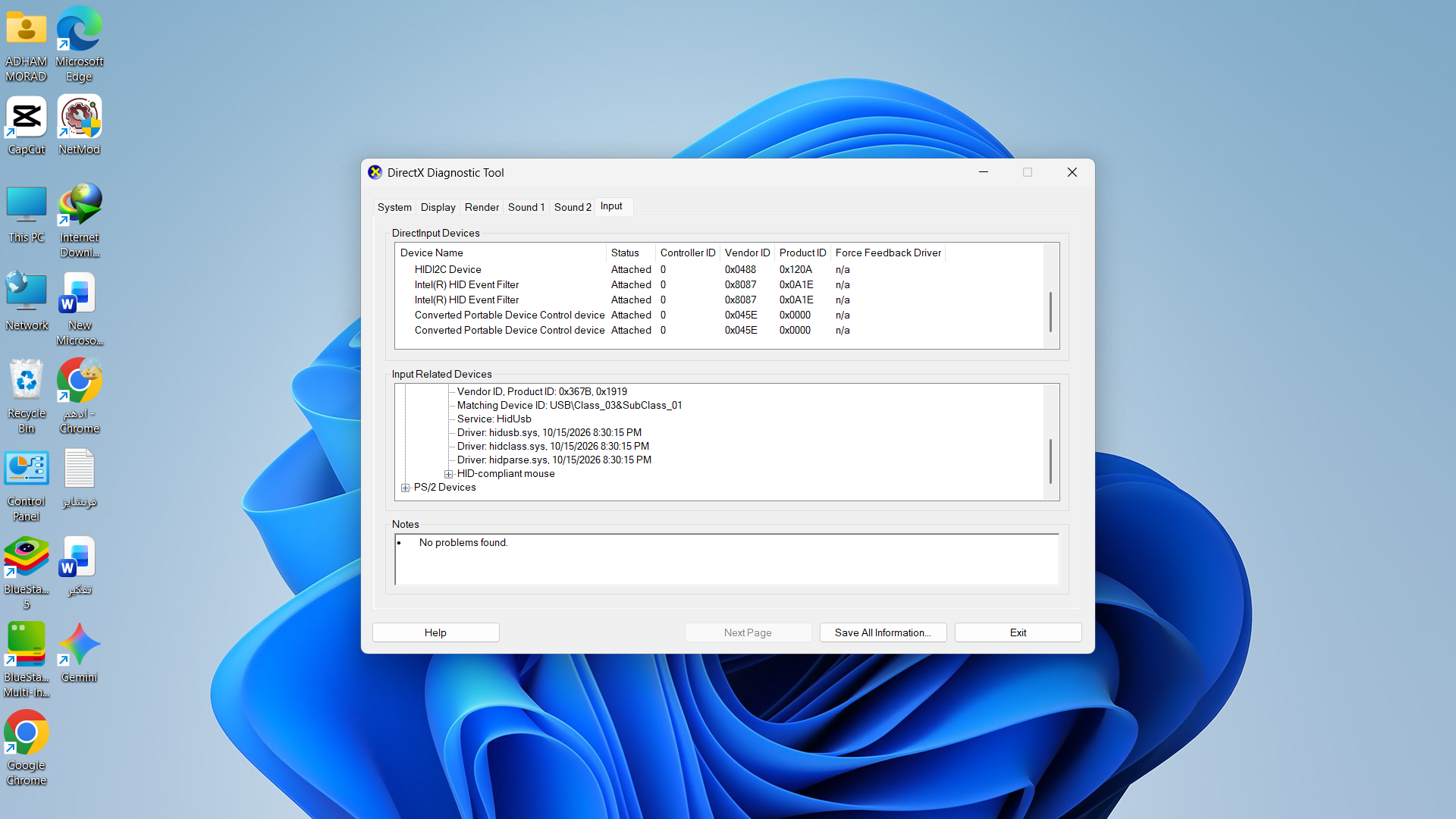Select the Word document beside BlueStacks 5

[80, 566]
